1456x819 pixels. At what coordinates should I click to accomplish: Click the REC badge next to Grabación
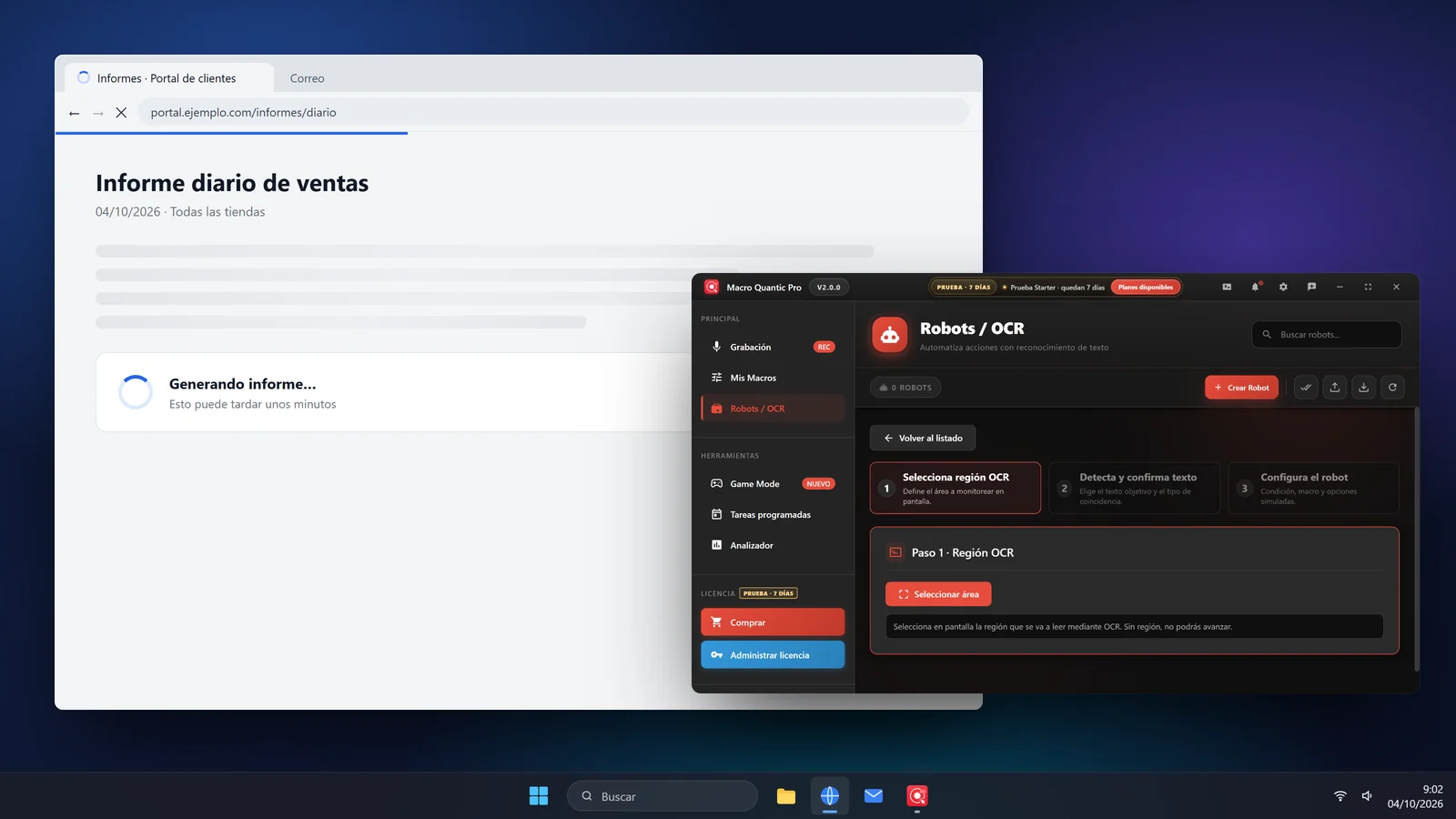click(x=824, y=347)
